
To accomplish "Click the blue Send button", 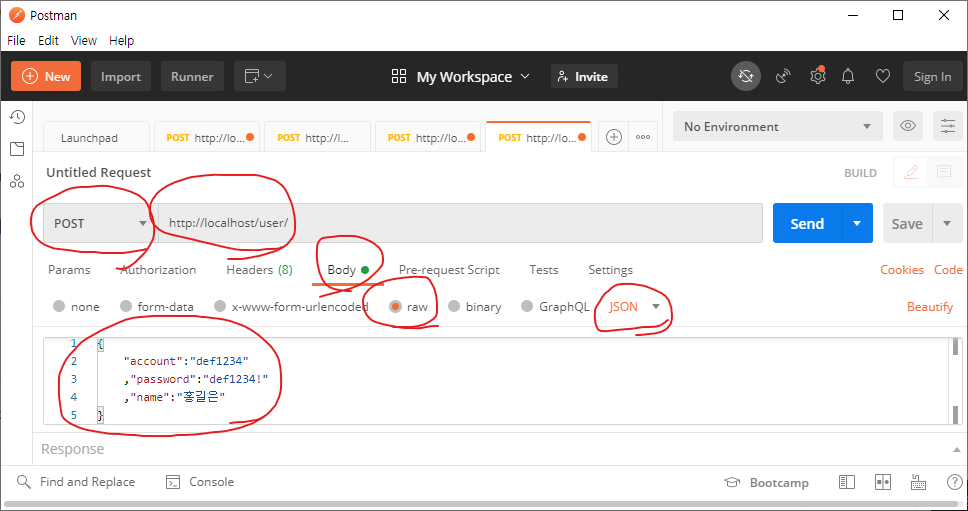I will pos(807,223).
